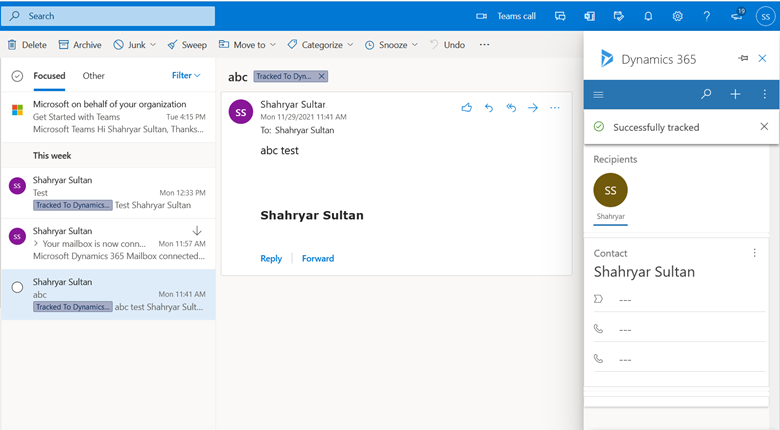Image resolution: width=780 pixels, height=430 pixels.
Task: Search in the Dynamics 365 pane
Action: (706, 94)
